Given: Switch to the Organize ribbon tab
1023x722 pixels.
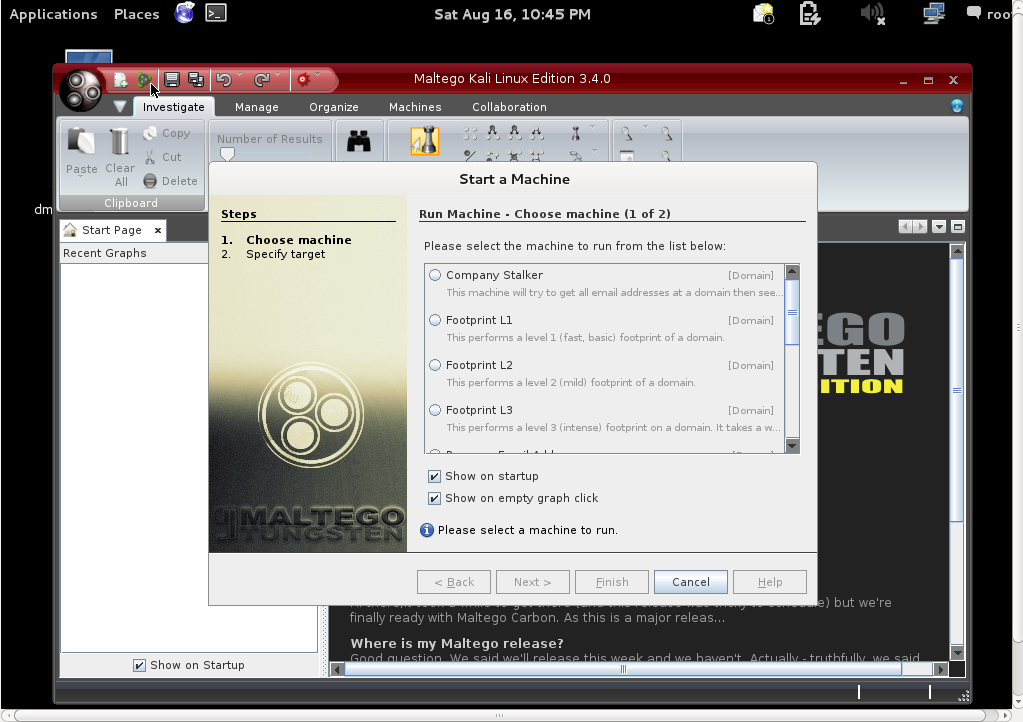Looking at the screenshot, I should tap(333, 107).
